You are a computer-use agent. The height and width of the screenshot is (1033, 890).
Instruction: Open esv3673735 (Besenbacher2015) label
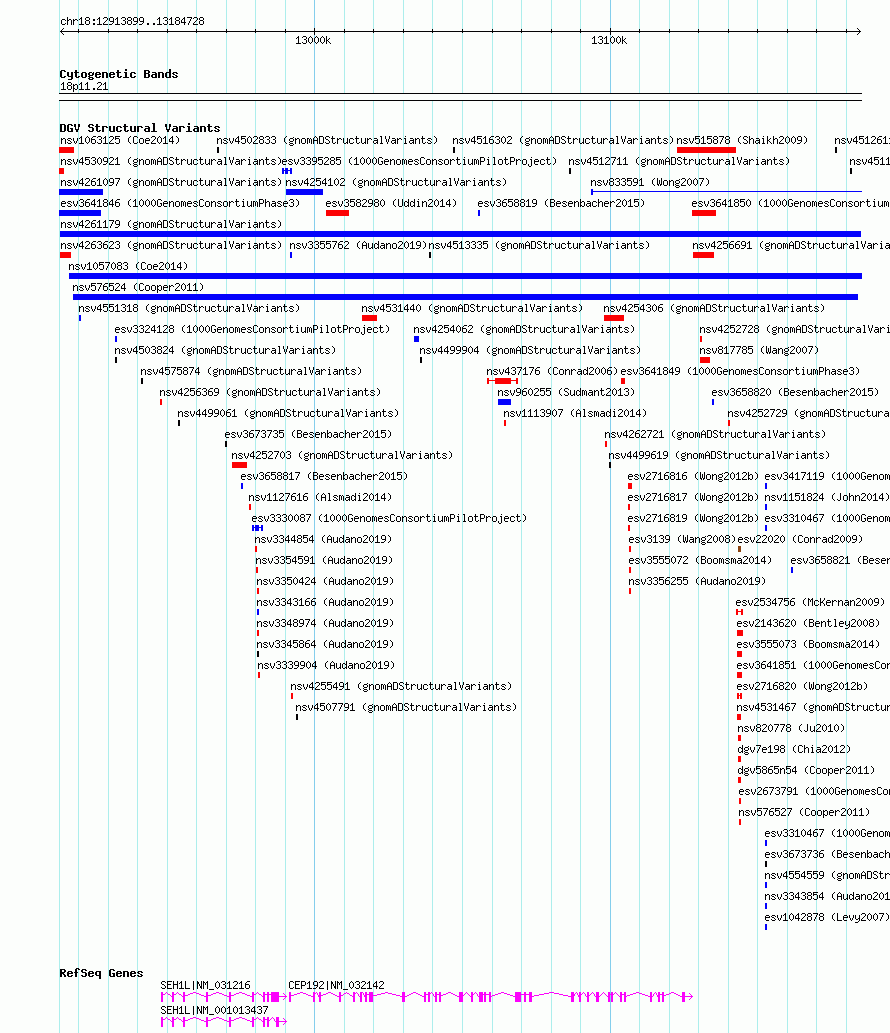[x=308, y=435]
